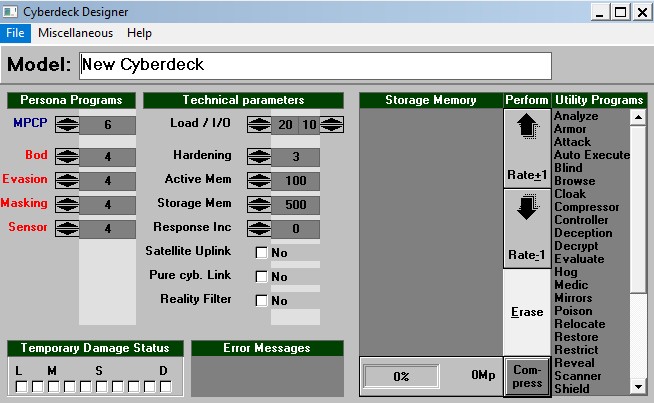The height and width of the screenshot is (403, 654).
Task: Select Scanner utility program
Action: click(578, 376)
